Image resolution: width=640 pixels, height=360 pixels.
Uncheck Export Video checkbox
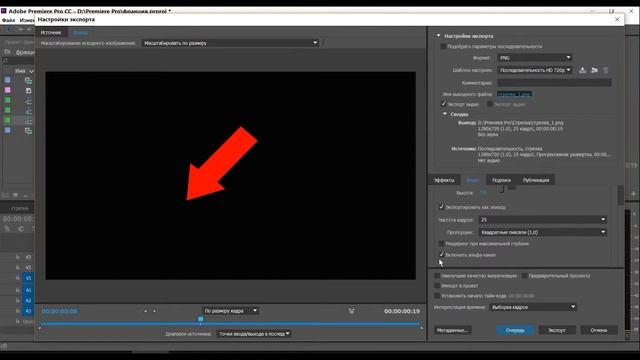point(443,104)
